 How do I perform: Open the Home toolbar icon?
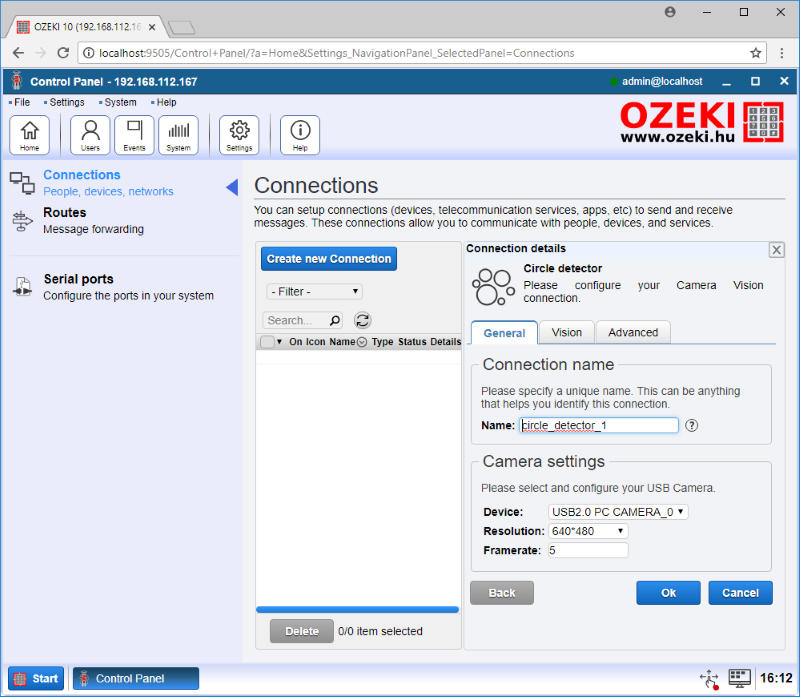coord(30,135)
